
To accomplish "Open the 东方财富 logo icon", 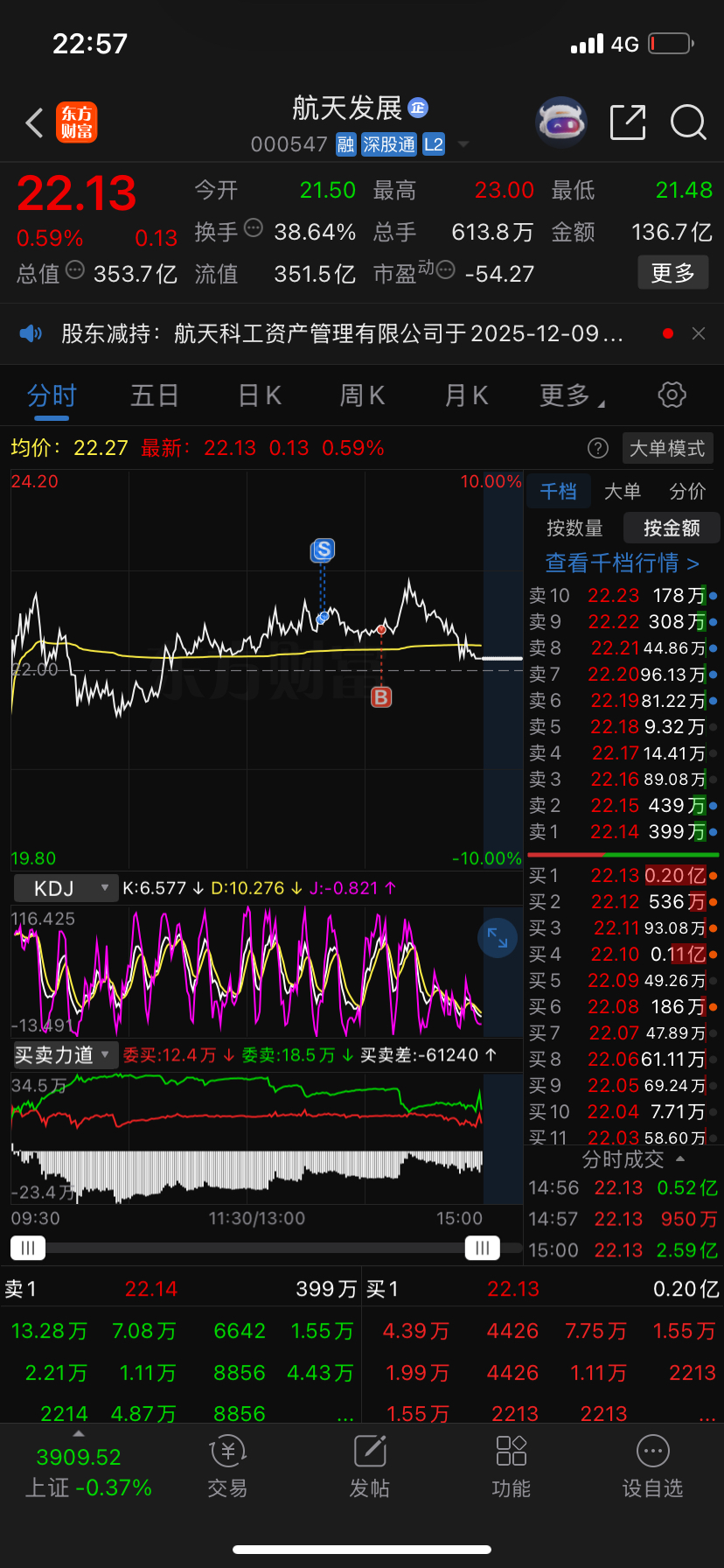I will click(x=77, y=122).
